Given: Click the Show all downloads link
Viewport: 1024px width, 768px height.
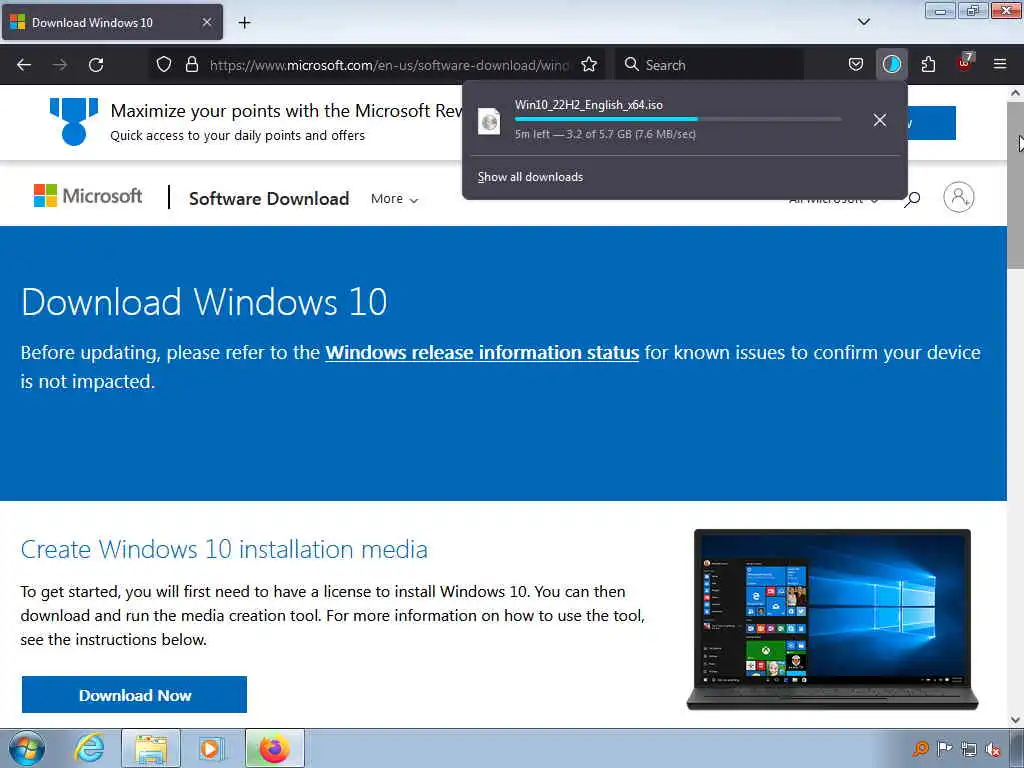Looking at the screenshot, I should [x=530, y=177].
